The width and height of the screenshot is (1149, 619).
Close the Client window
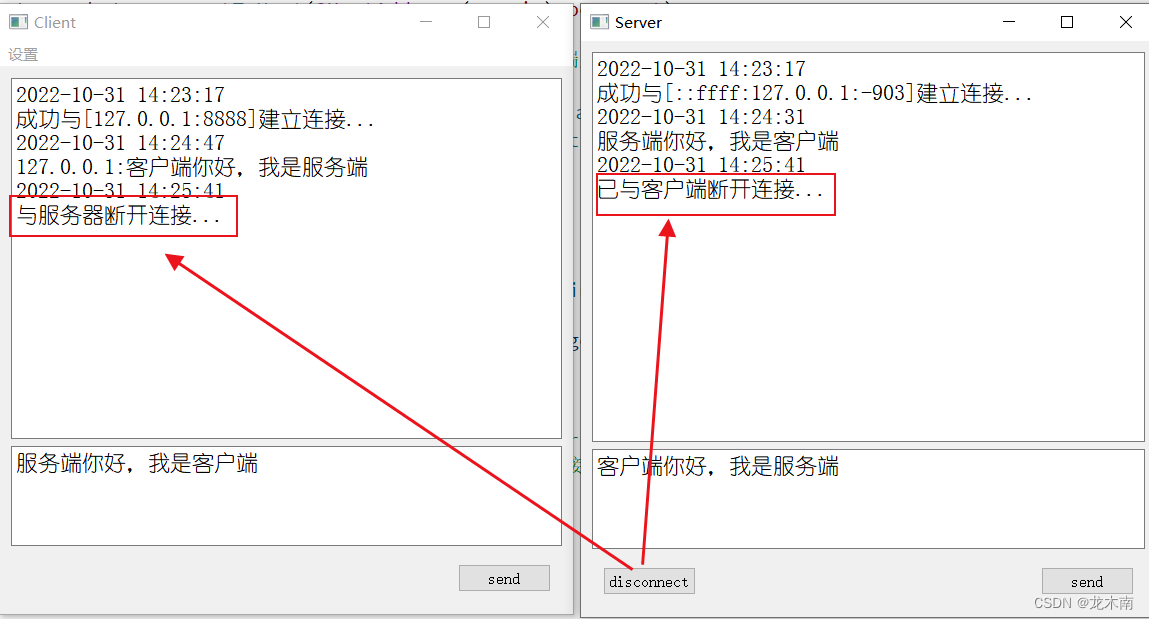tap(543, 22)
